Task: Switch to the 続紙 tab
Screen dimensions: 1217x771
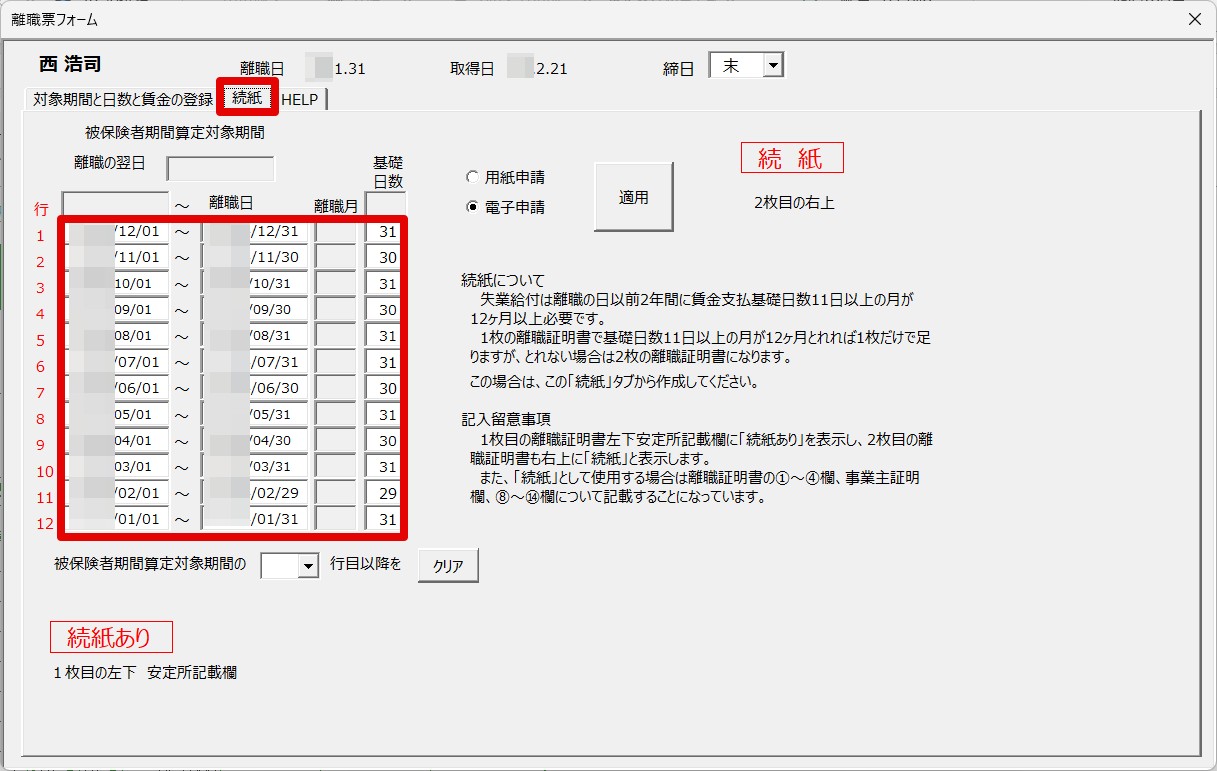Action: coord(247,97)
